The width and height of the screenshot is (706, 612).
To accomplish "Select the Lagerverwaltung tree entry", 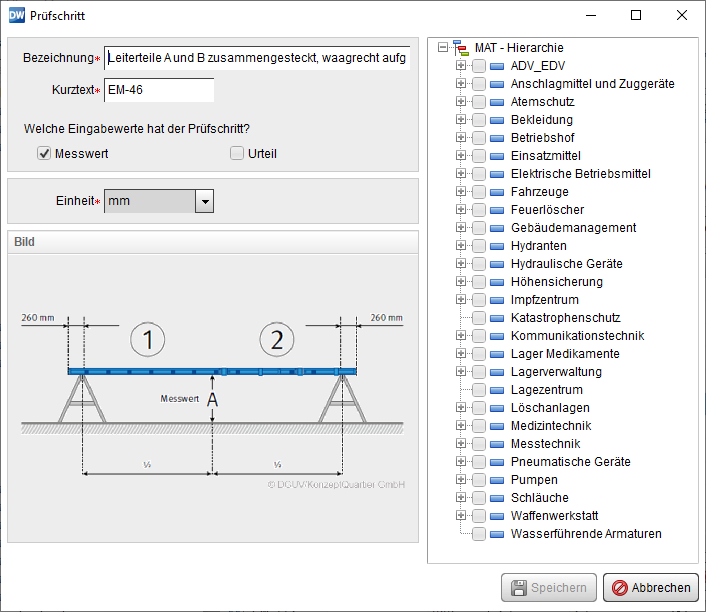I will [556, 372].
